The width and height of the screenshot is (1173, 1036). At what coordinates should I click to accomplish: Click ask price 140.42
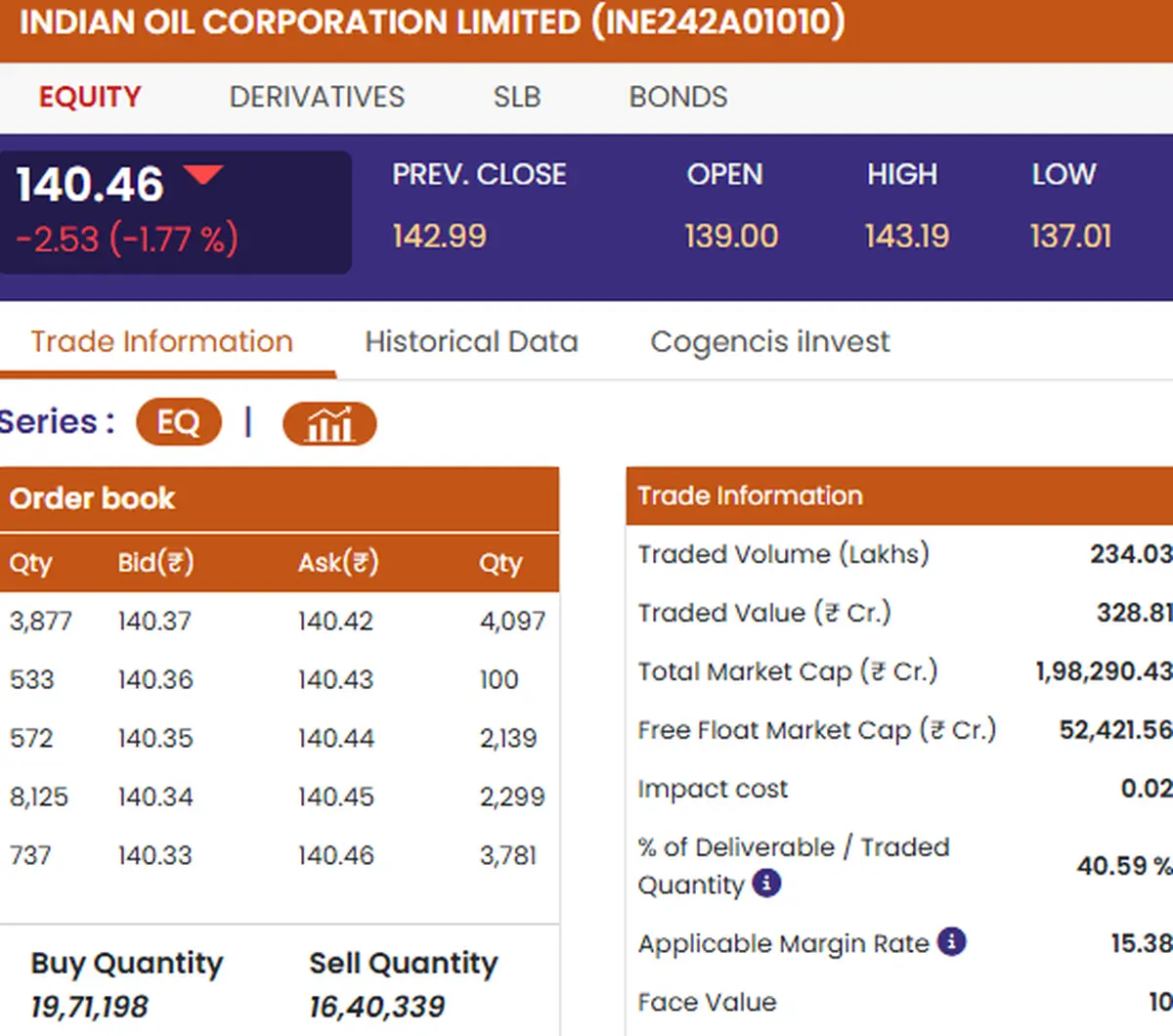[x=335, y=621]
